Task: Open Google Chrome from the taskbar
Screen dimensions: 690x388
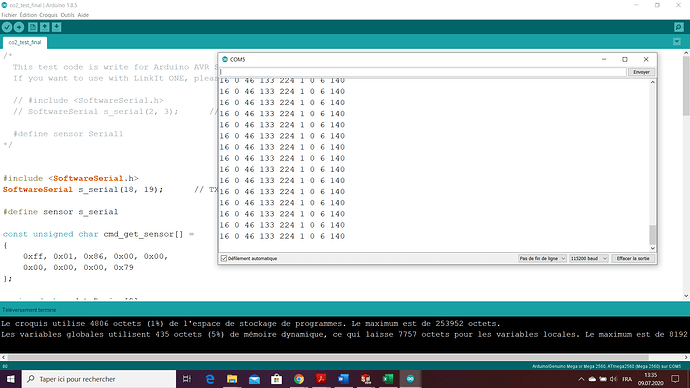Action: coord(299,379)
